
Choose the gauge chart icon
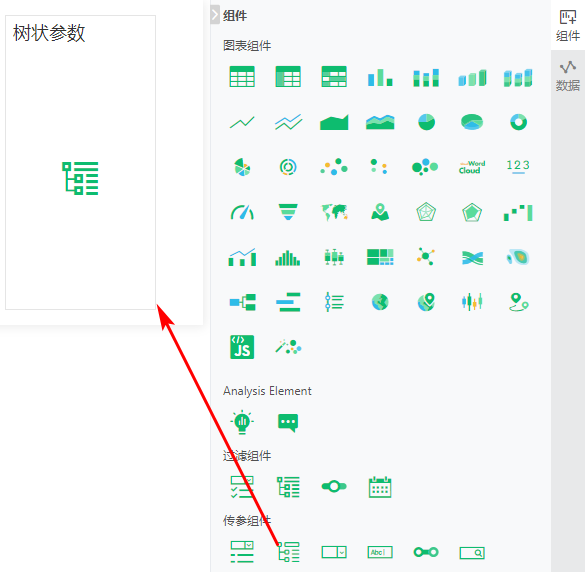[x=242, y=212]
